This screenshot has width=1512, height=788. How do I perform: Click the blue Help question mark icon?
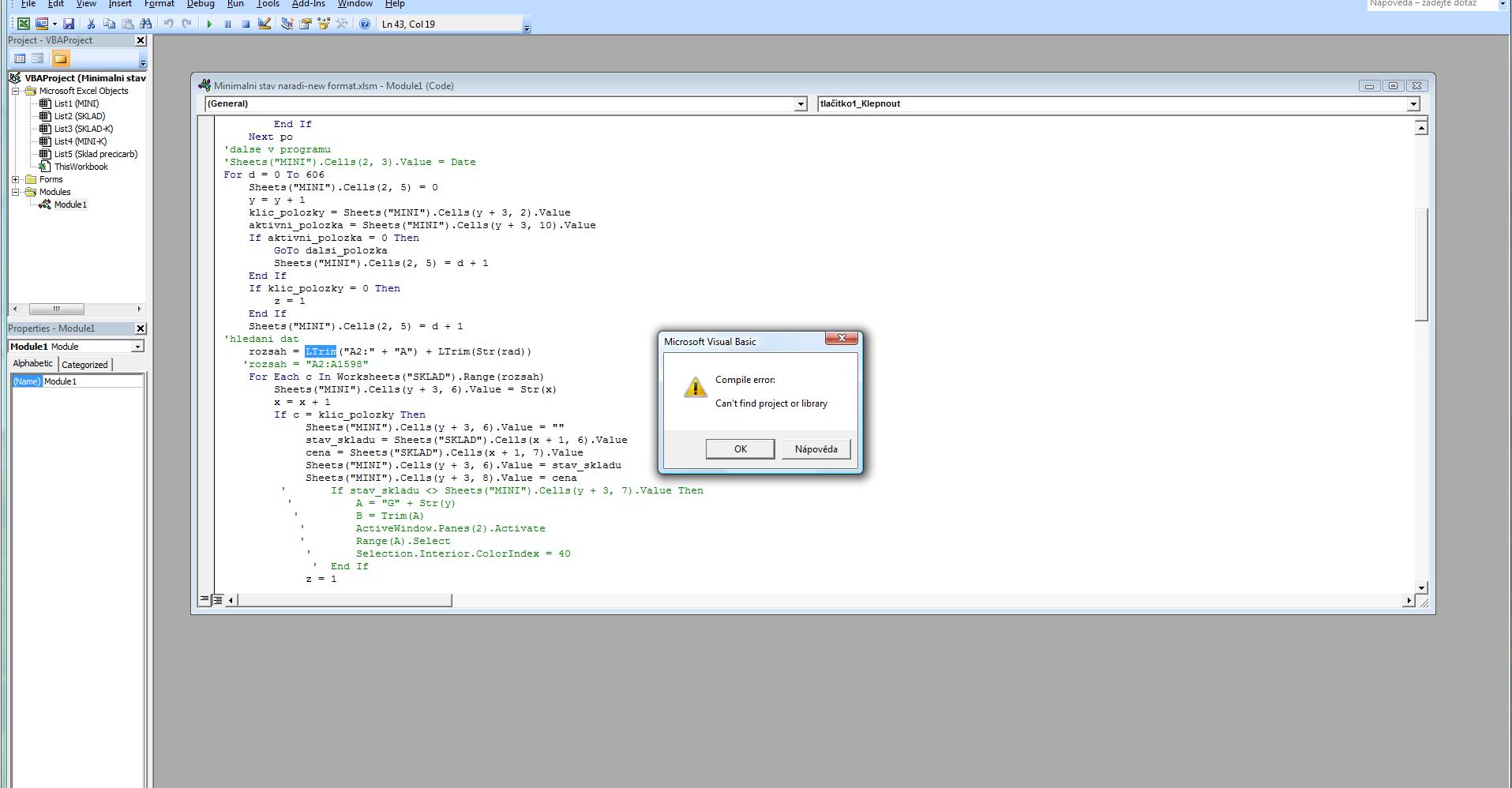coord(365,24)
